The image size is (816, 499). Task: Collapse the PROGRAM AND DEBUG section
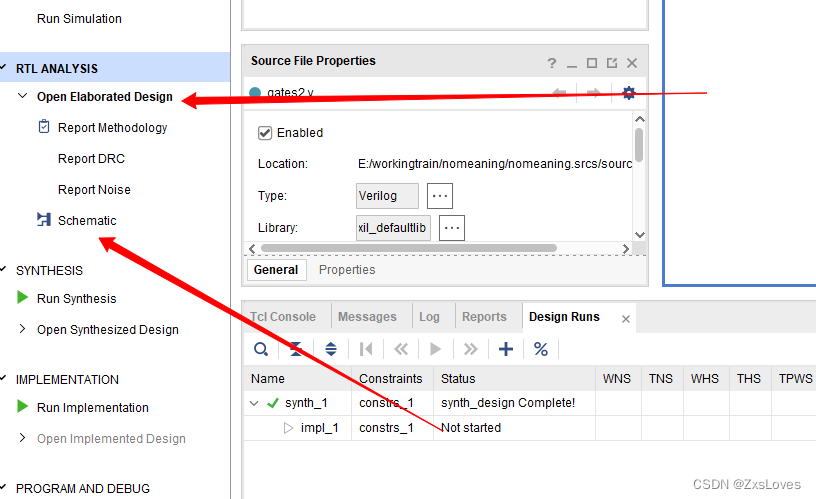(x=3, y=488)
